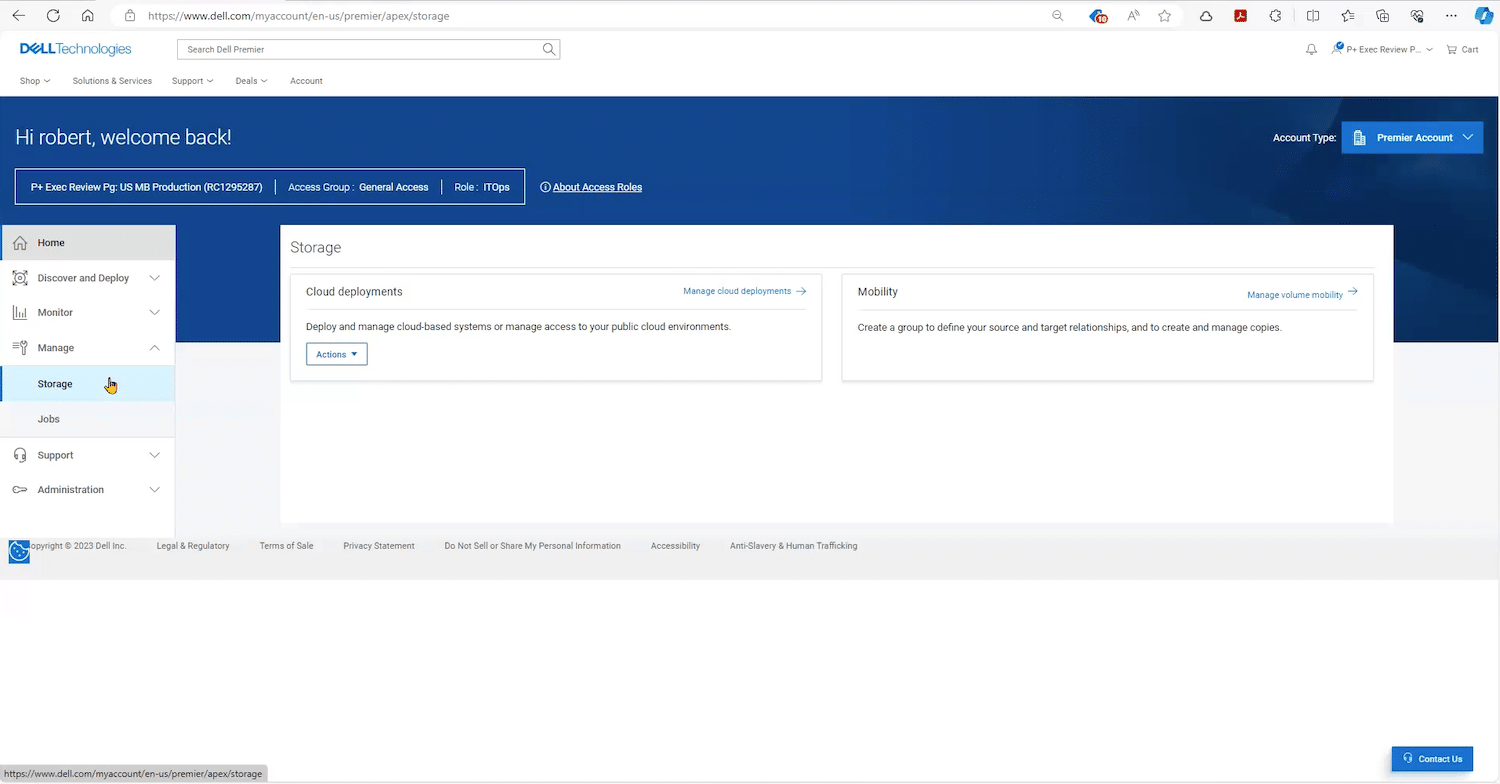
Task: Open Legal & Regulatory link
Action: (x=193, y=546)
